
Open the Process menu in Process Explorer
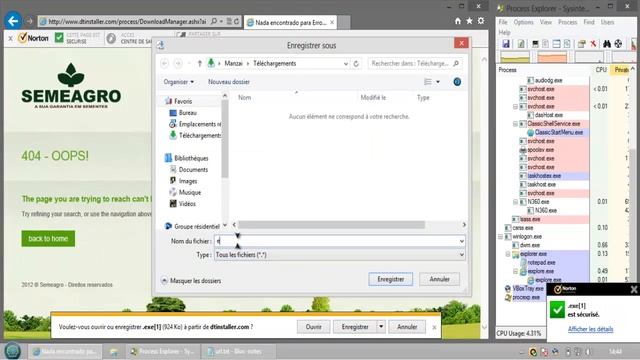click(567, 22)
